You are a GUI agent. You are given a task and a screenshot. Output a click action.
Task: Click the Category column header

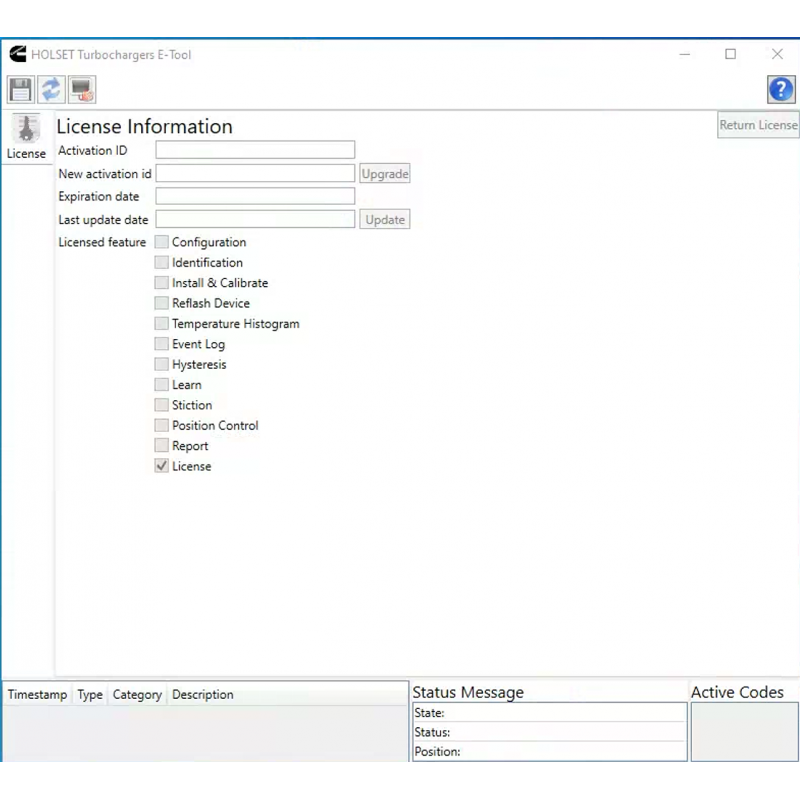click(137, 695)
